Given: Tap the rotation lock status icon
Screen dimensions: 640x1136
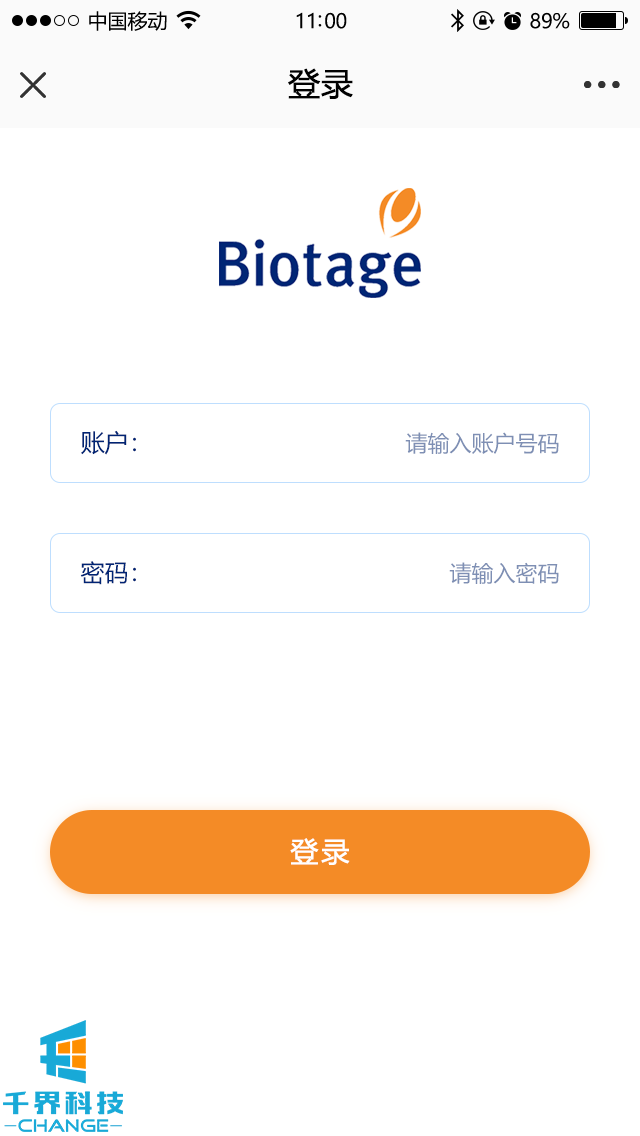Looking at the screenshot, I should [x=484, y=21].
